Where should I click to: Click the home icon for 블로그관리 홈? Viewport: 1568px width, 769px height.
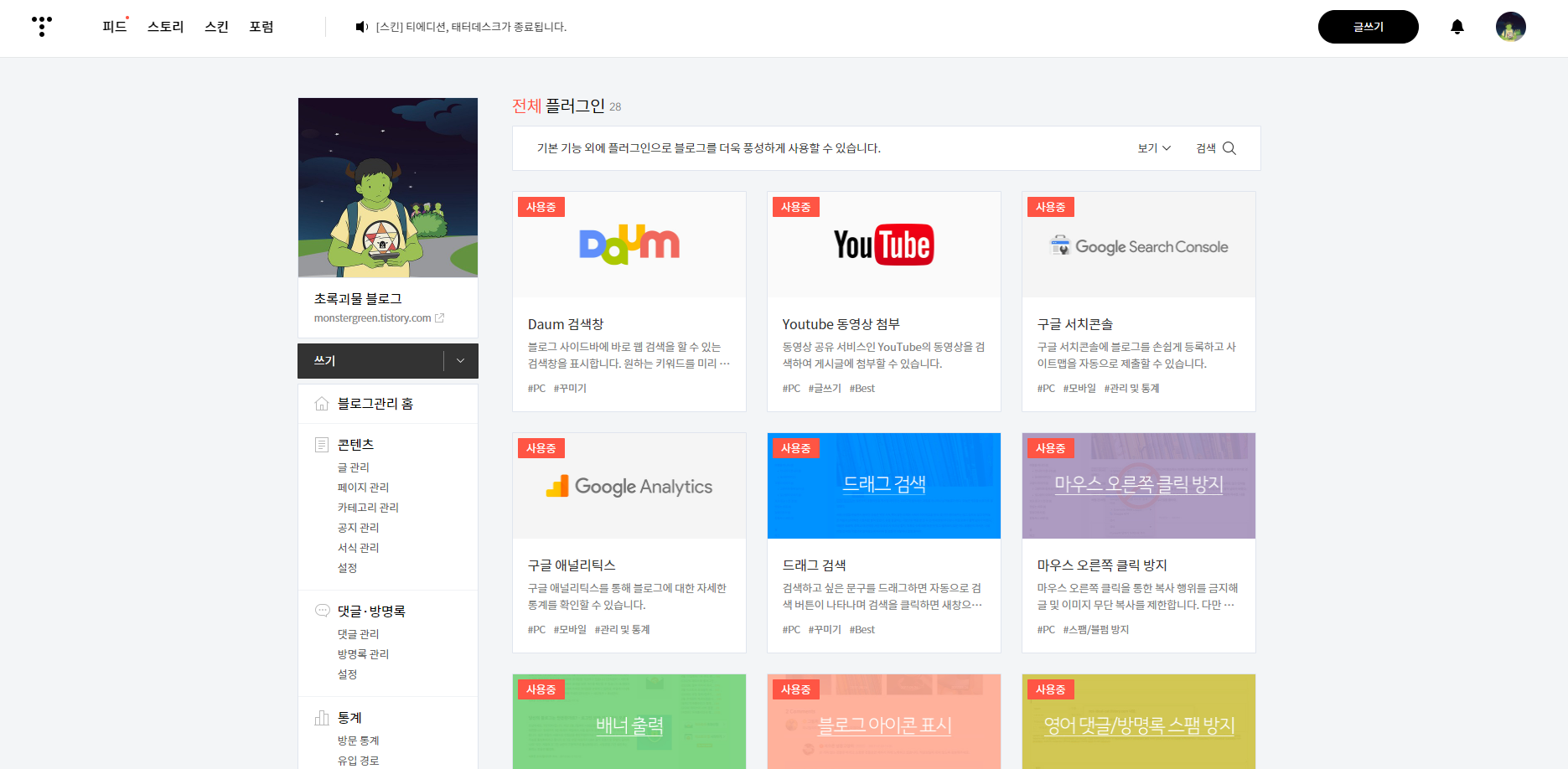pyautogui.click(x=322, y=404)
